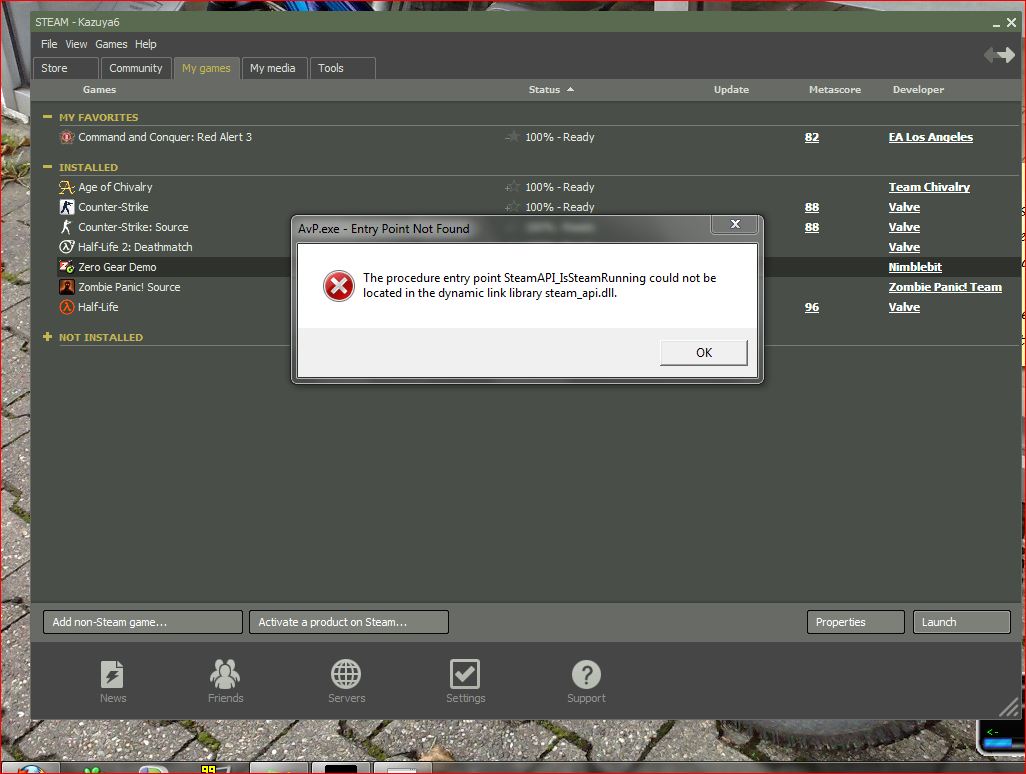Open the Settings checkmark icon
The width and height of the screenshot is (1026, 774).
(x=465, y=674)
